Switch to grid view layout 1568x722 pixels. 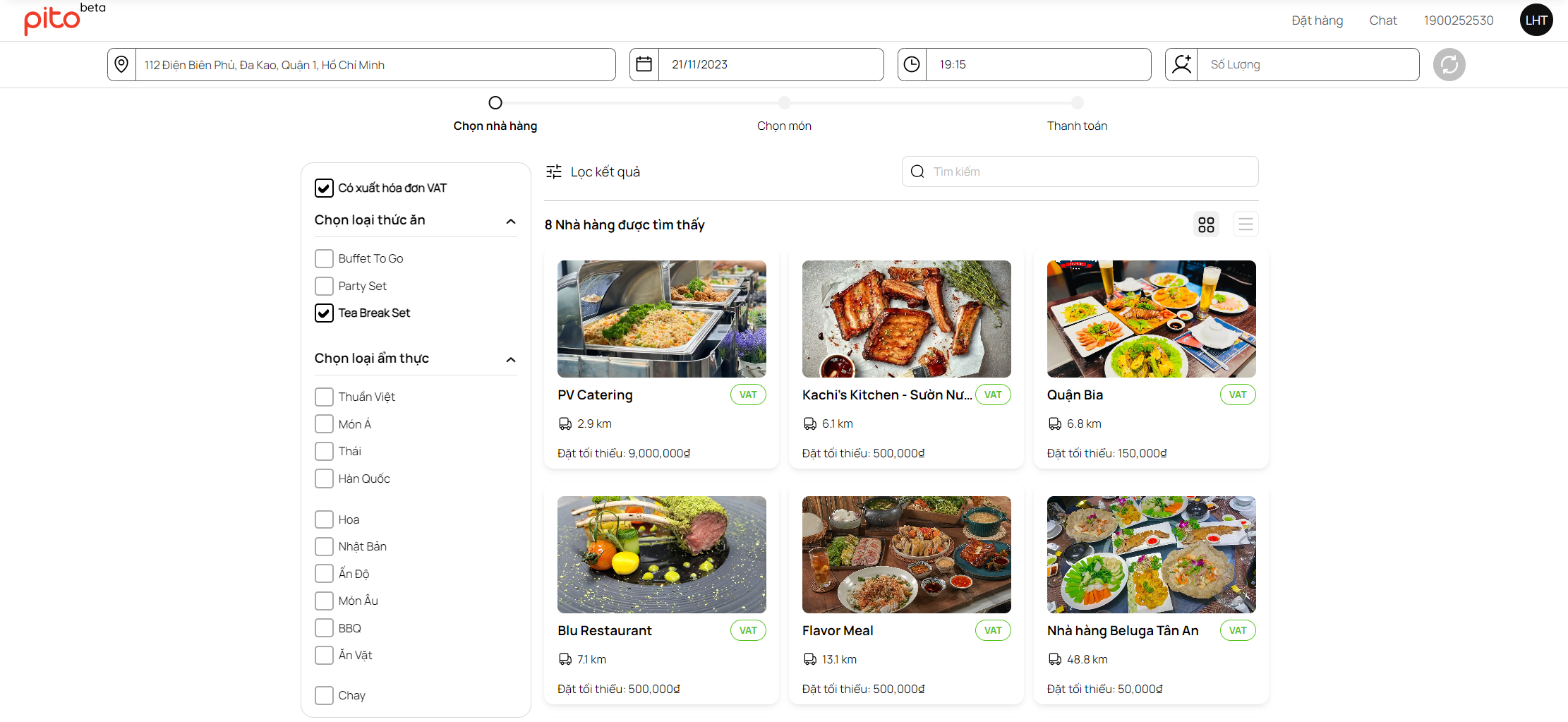(1206, 224)
